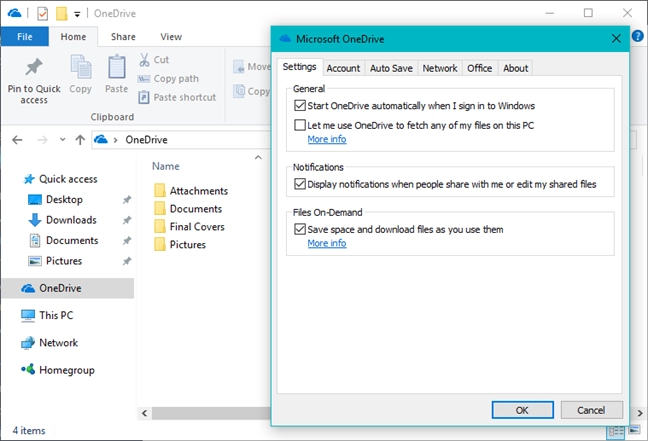648x441 pixels.
Task: Click the Name column header
Action: click(166, 166)
